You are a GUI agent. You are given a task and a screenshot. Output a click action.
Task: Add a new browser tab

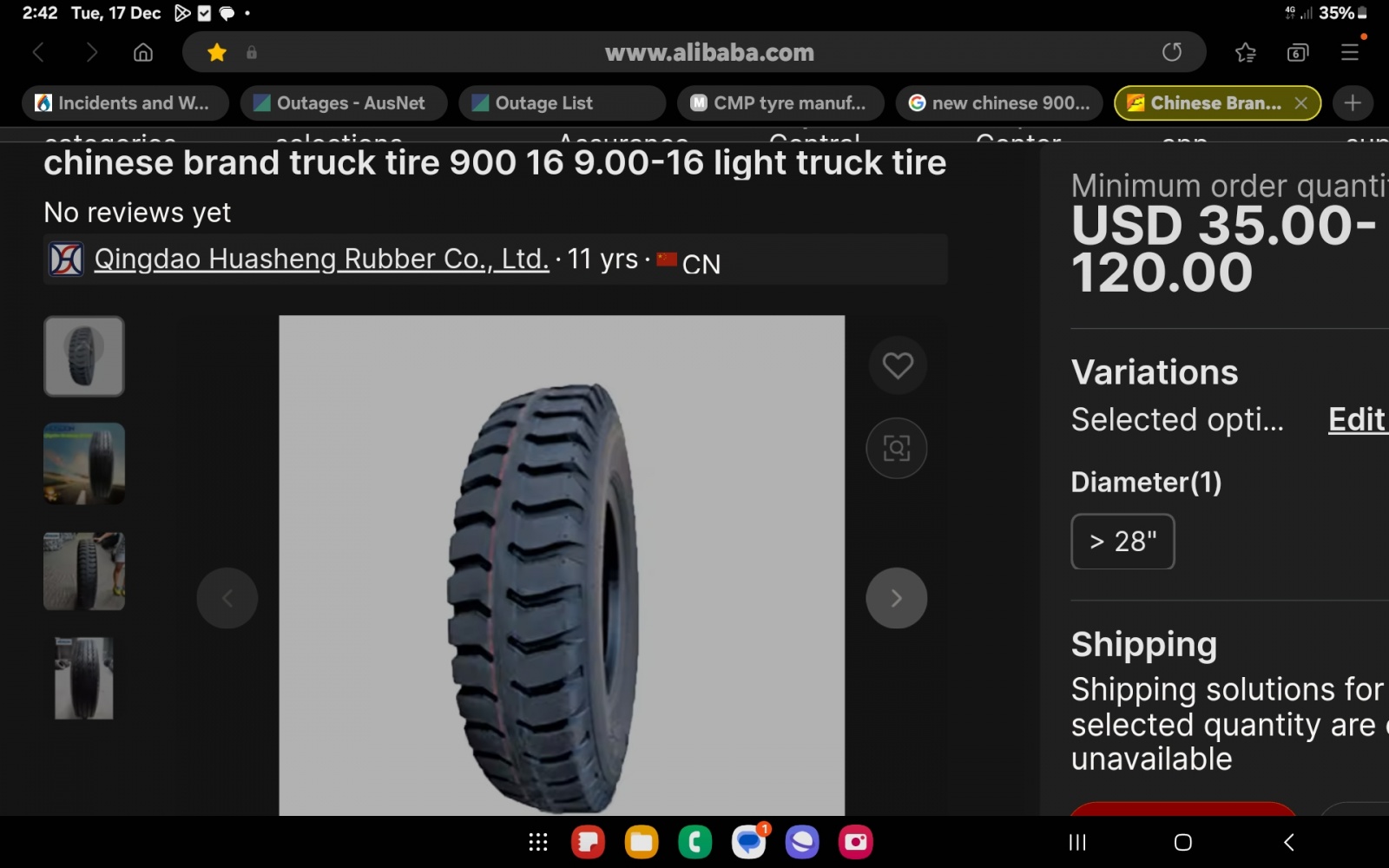tap(1353, 103)
